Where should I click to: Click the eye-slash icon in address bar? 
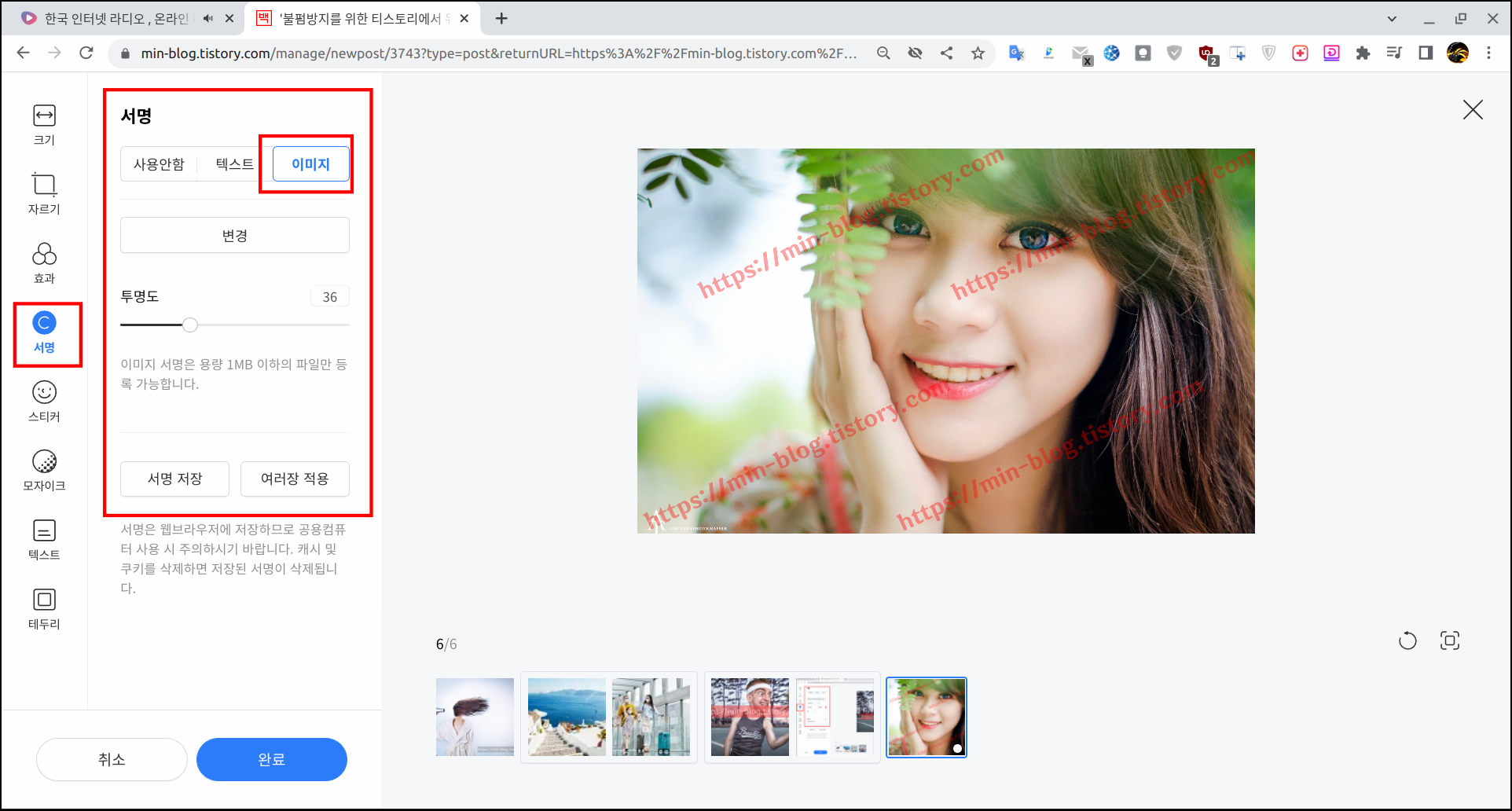point(915,53)
